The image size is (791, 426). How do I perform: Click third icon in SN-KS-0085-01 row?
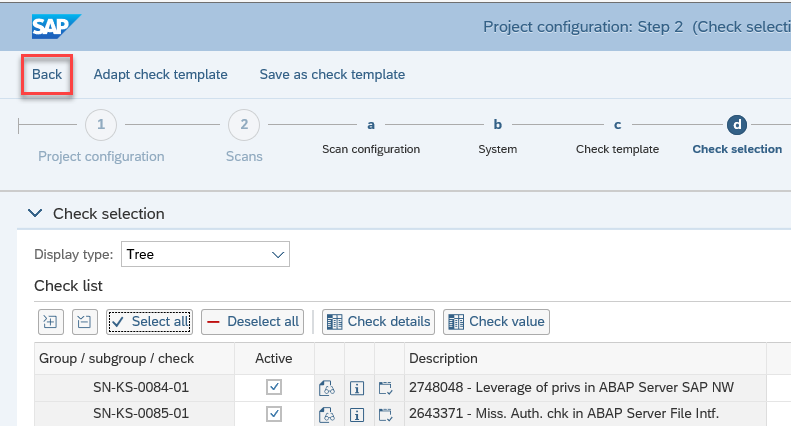click(x=387, y=414)
